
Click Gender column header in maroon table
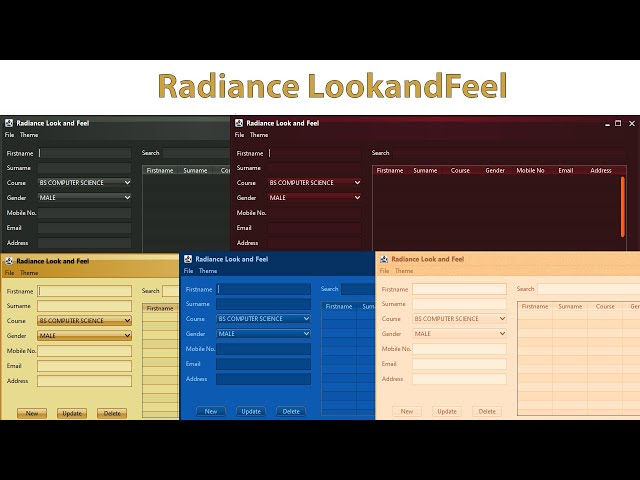pos(495,170)
